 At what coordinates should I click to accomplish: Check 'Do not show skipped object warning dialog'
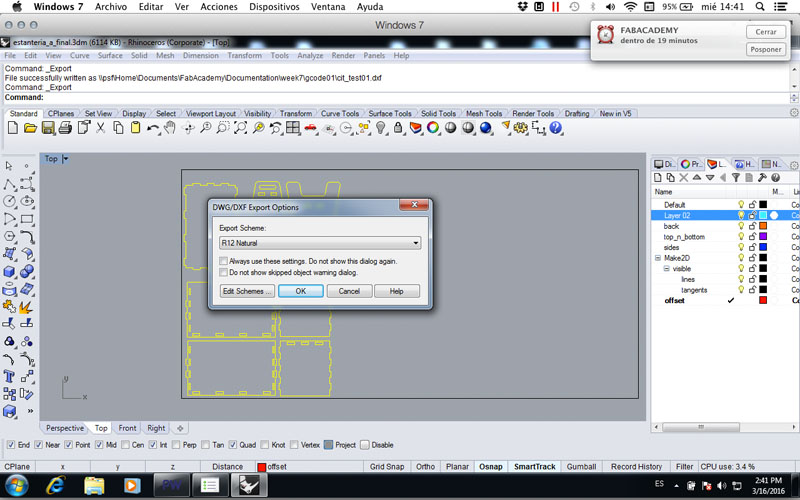(223, 272)
